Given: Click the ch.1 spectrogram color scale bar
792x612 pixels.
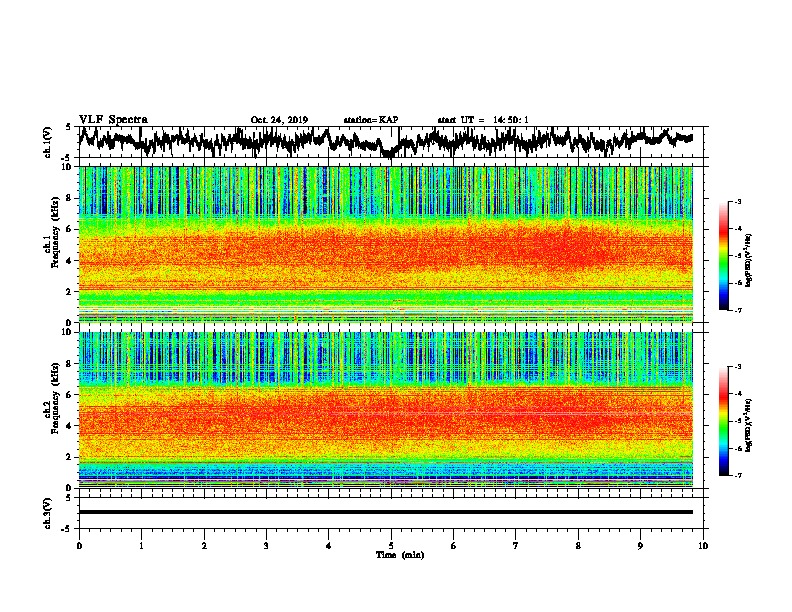Looking at the screenshot, I should pyautogui.click(x=723, y=256).
